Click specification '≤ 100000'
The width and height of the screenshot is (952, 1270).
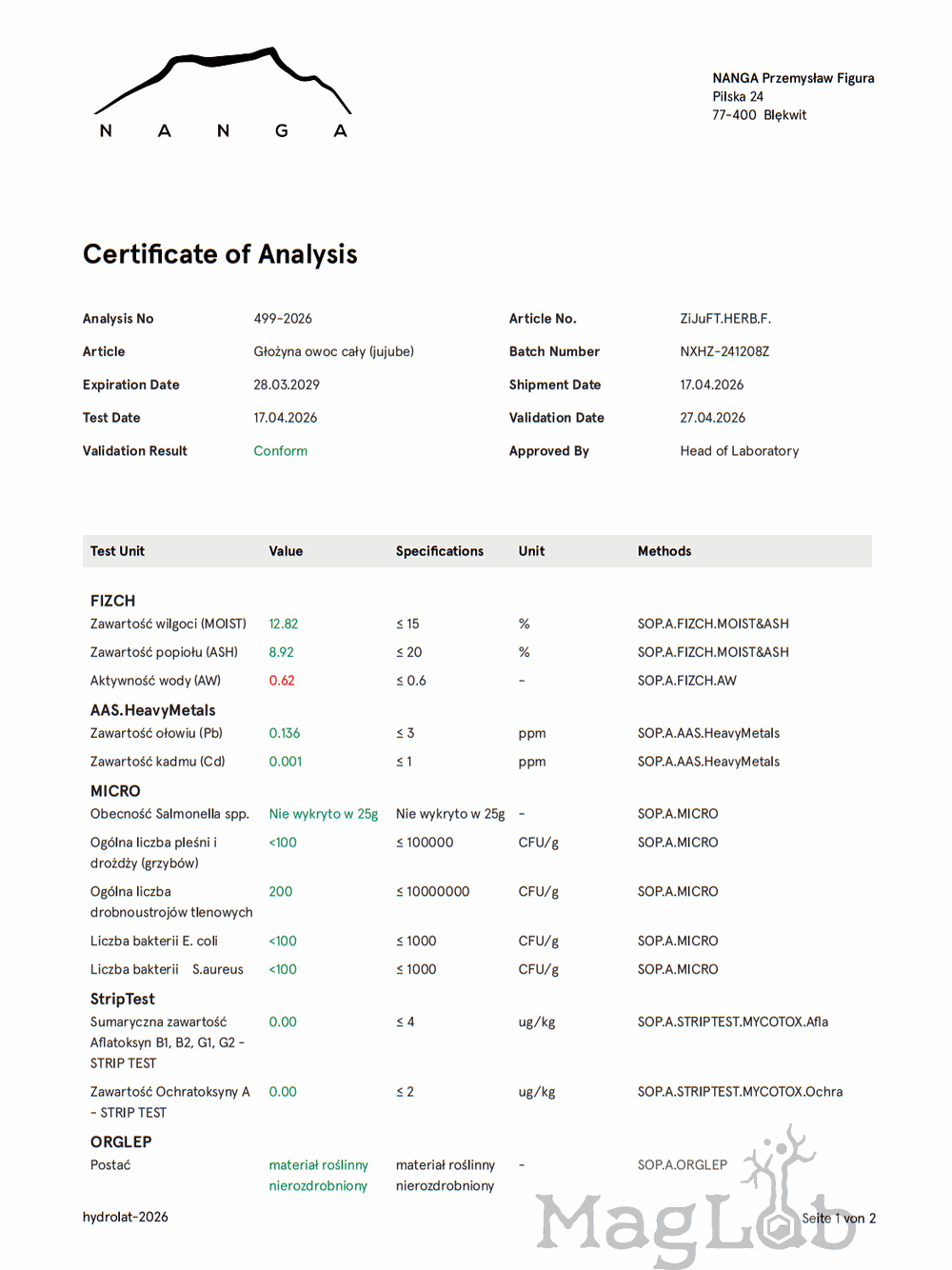[425, 843]
